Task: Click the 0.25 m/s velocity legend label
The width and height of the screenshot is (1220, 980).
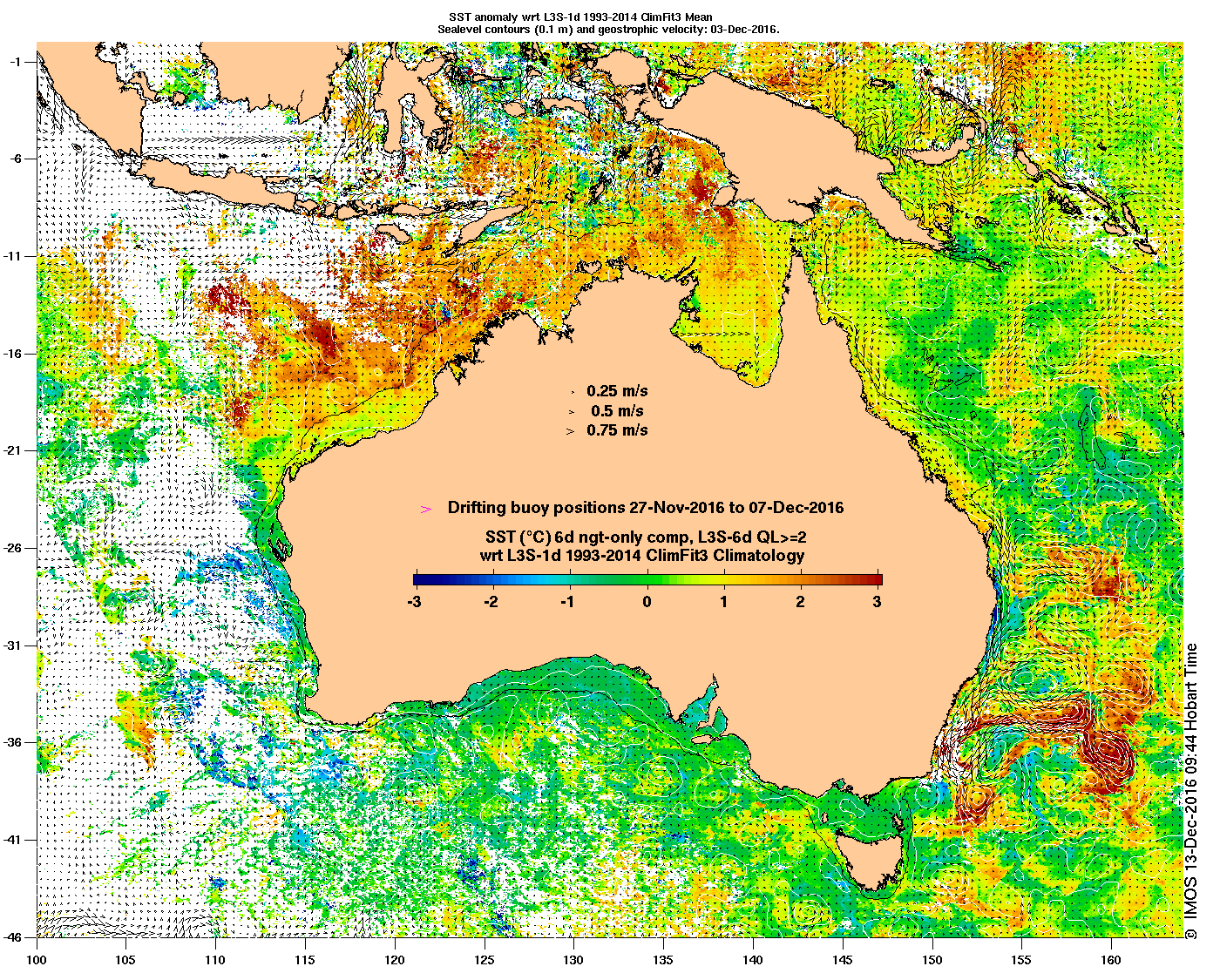Action: coord(617,391)
